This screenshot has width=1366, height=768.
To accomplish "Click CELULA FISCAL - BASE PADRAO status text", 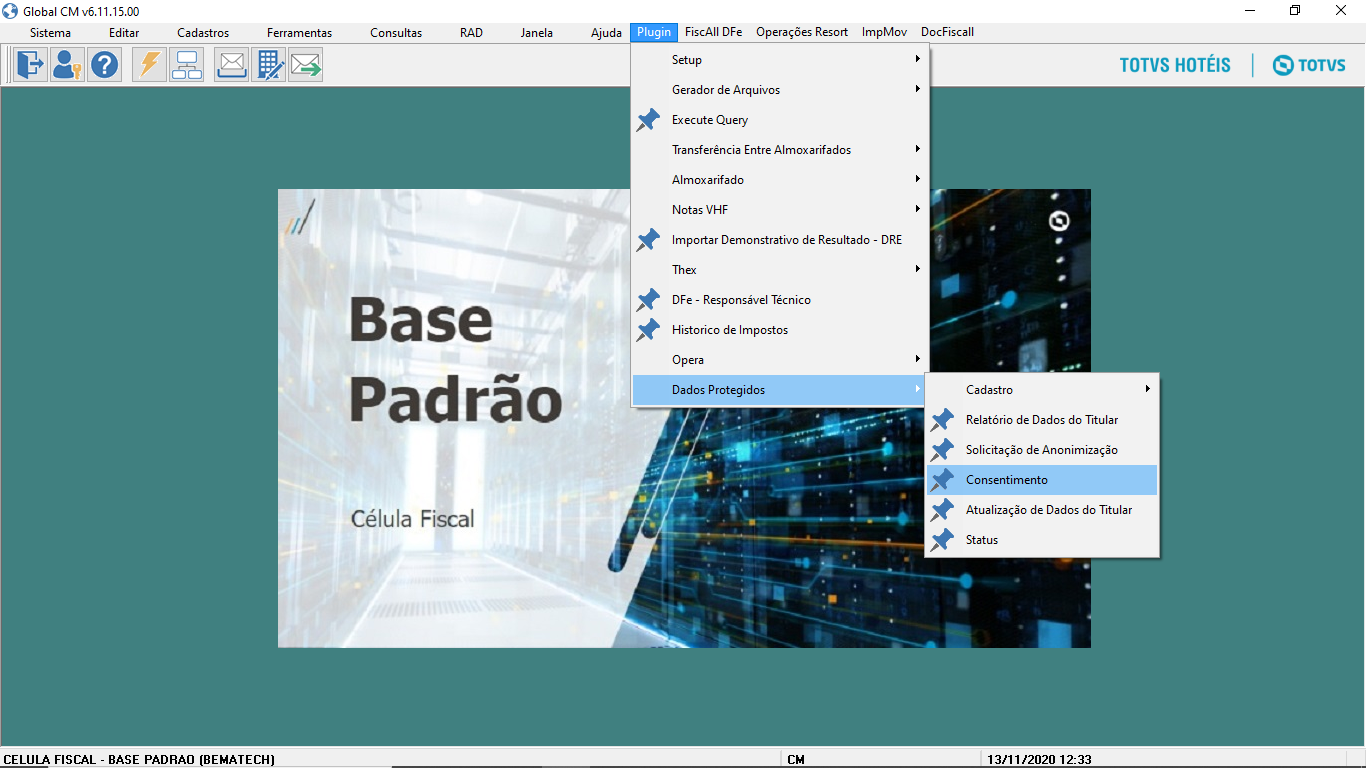I will pos(139,760).
